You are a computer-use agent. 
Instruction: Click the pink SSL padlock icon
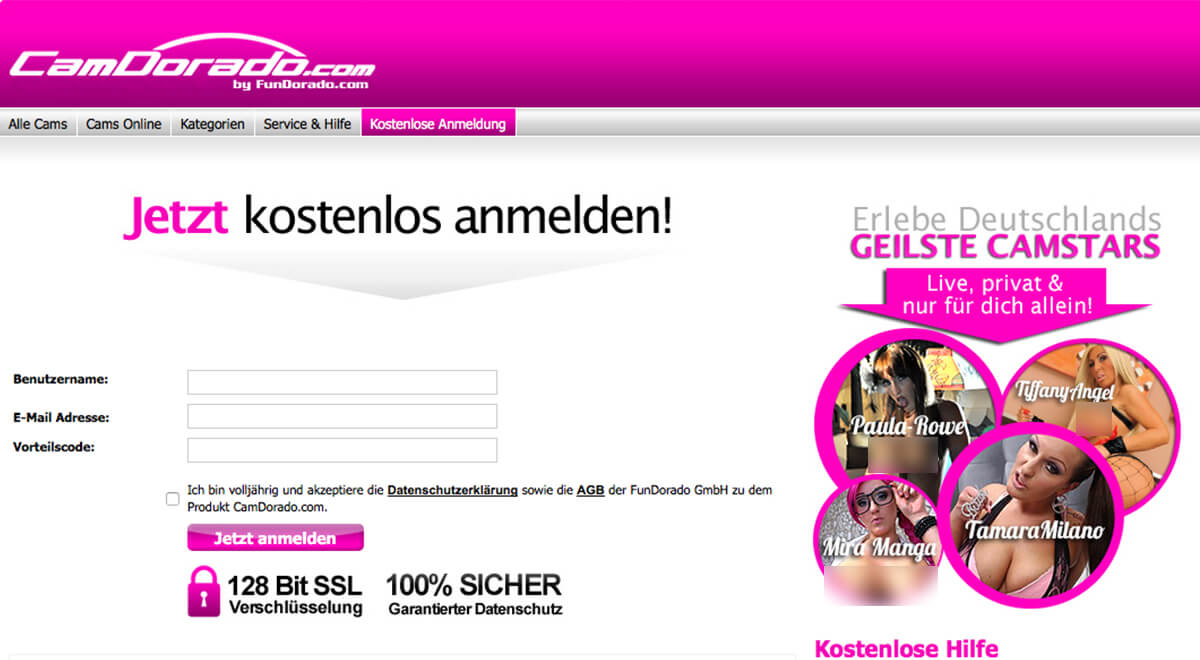[x=203, y=591]
